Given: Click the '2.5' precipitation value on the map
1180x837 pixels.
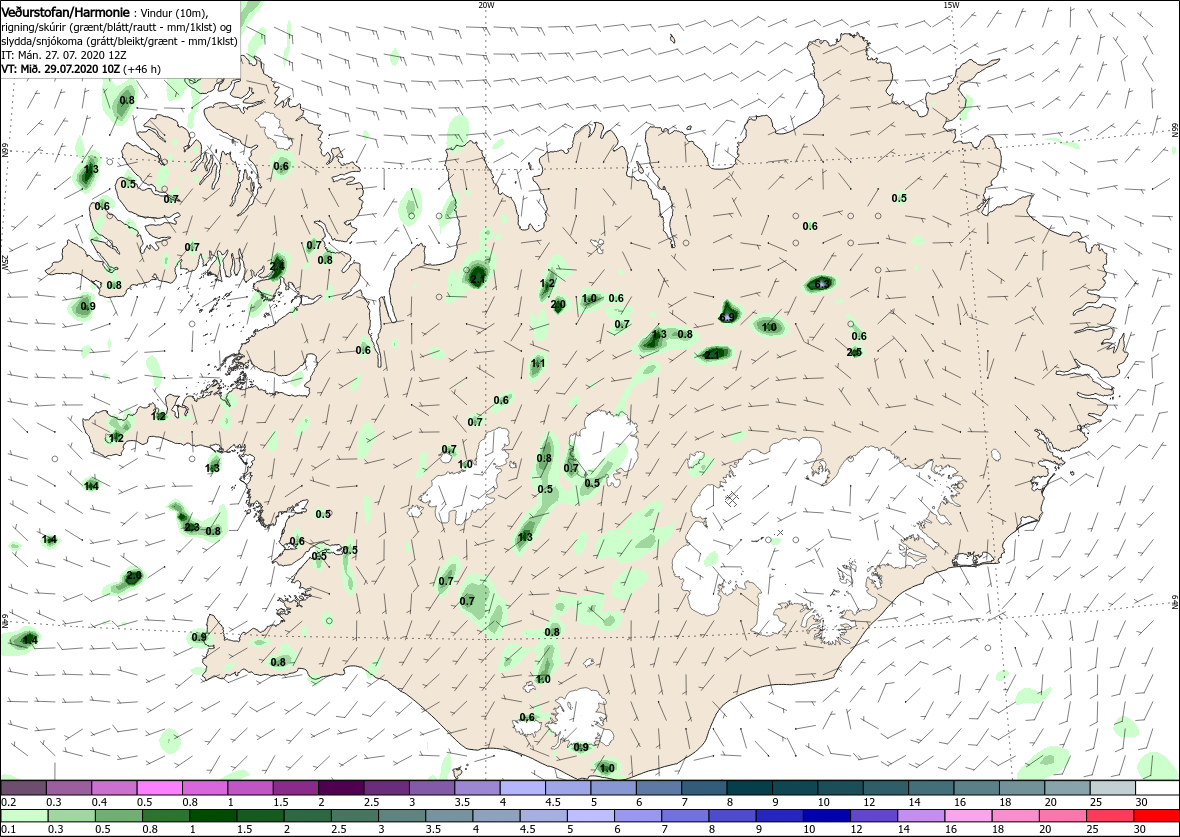Looking at the screenshot, I should pyautogui.click(x=854, y=352).
